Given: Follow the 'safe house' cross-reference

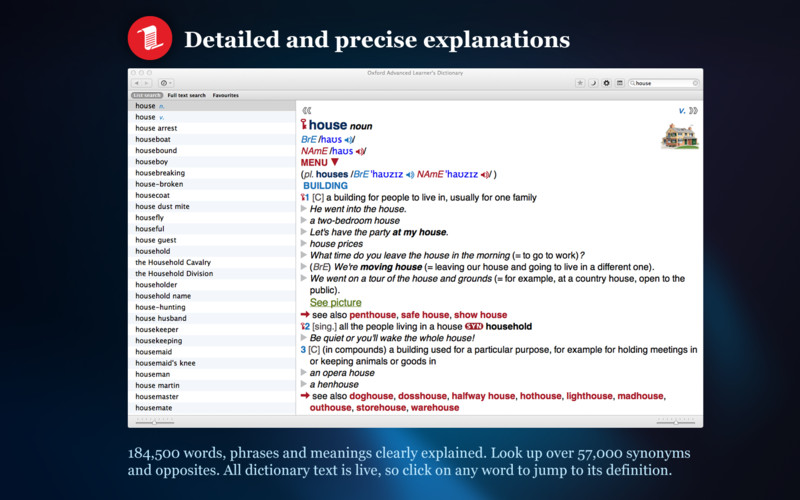Looking at the screenshot, I should tap(425, 315).
